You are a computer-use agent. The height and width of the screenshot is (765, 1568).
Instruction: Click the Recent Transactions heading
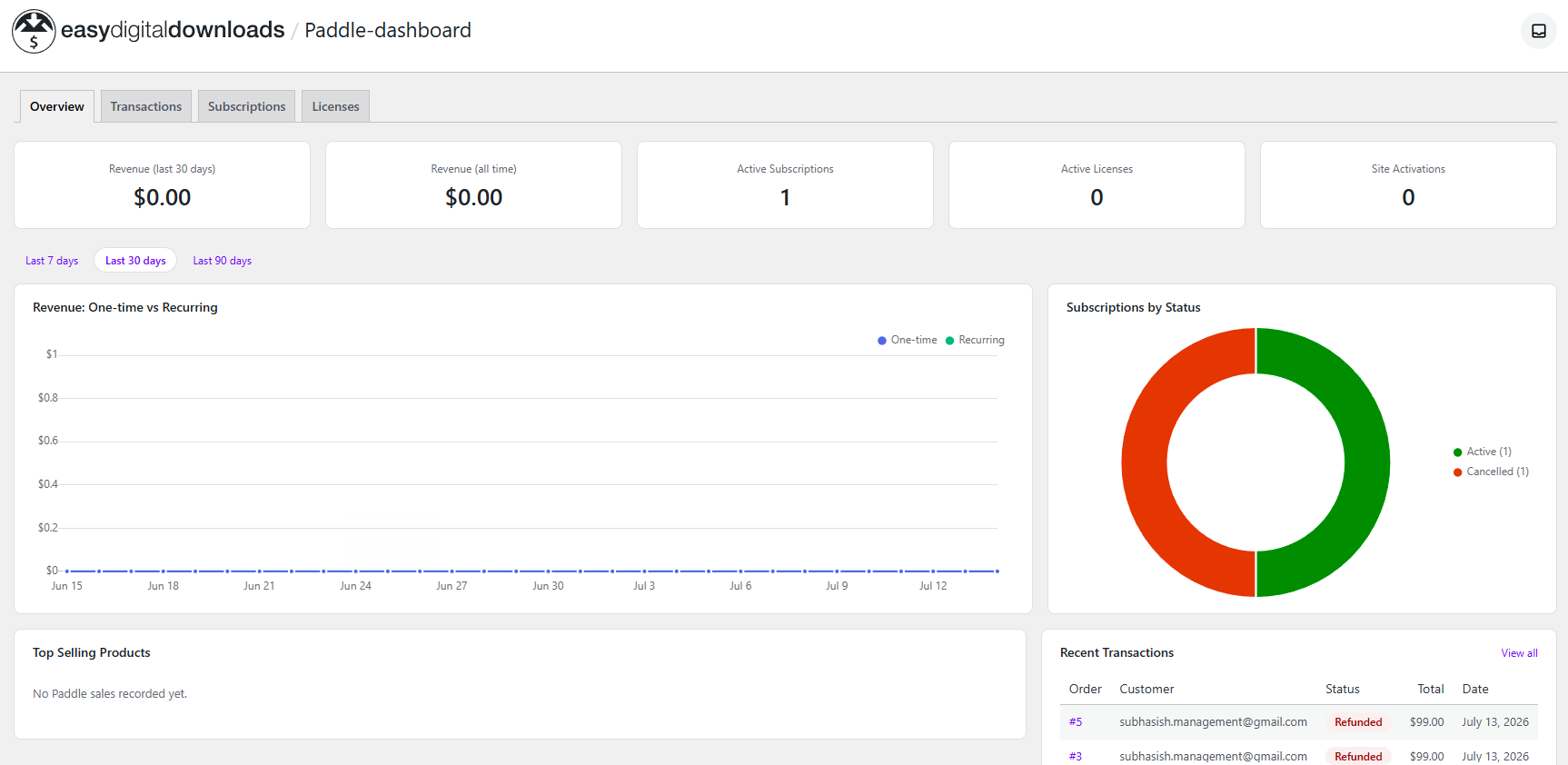pos(1116,652)
